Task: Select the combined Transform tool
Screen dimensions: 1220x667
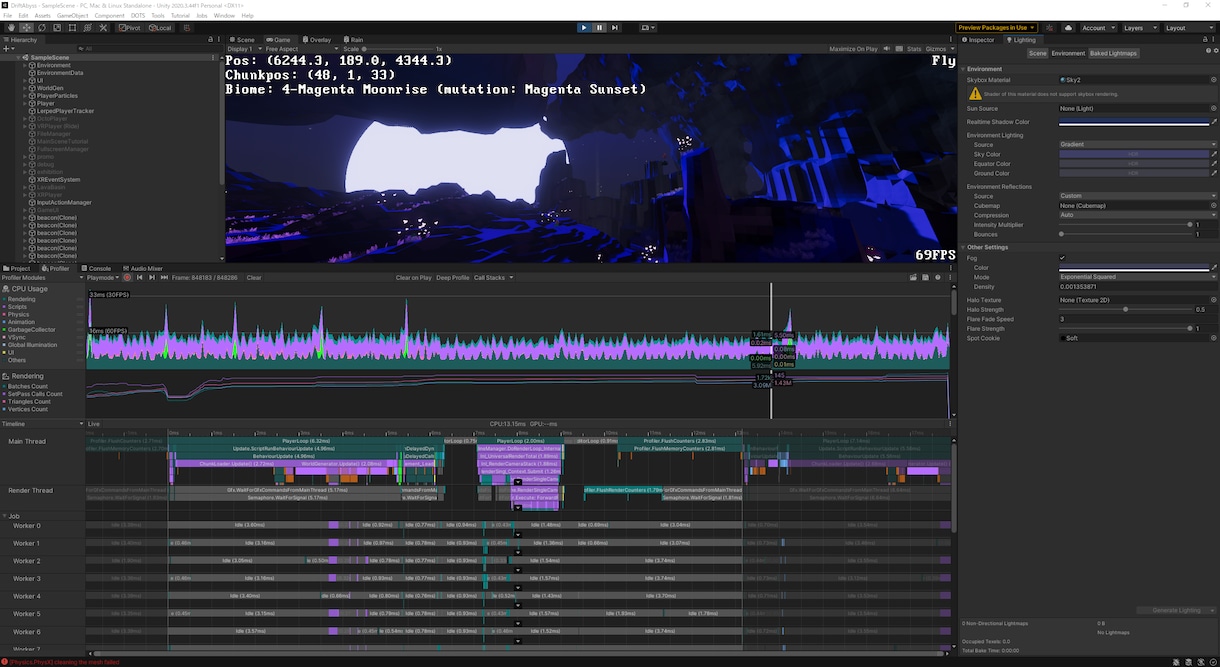Action: tap(86, 28)
